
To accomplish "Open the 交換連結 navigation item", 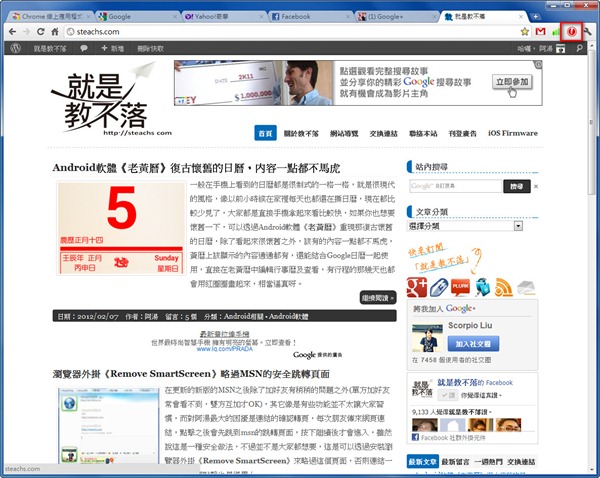I will click(x=383, y=133).
